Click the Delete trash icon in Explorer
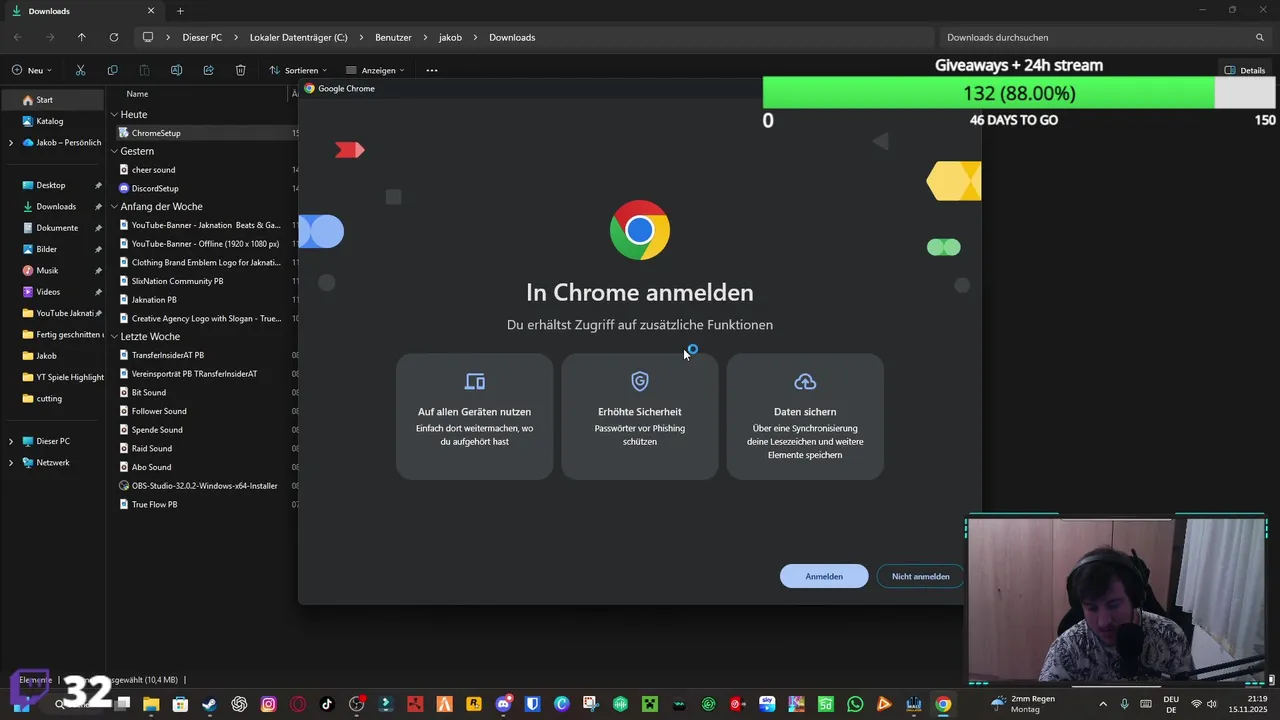Screen dimensions: 1280x720 pyautogui.click(x=241, y=70)
